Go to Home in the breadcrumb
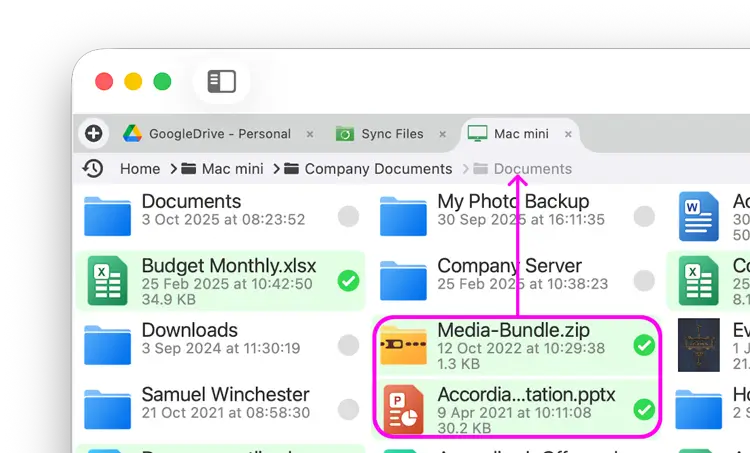750x453 pixels. (x=140, y=169)
